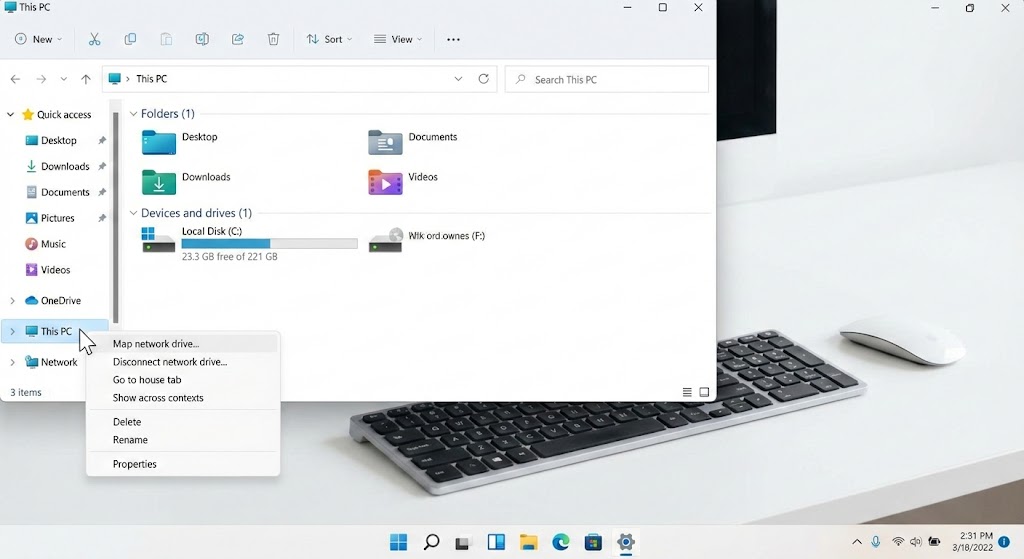Show hidden tray icons chevron
Screen dimensions: 1024x559
(x=857, y=541)
